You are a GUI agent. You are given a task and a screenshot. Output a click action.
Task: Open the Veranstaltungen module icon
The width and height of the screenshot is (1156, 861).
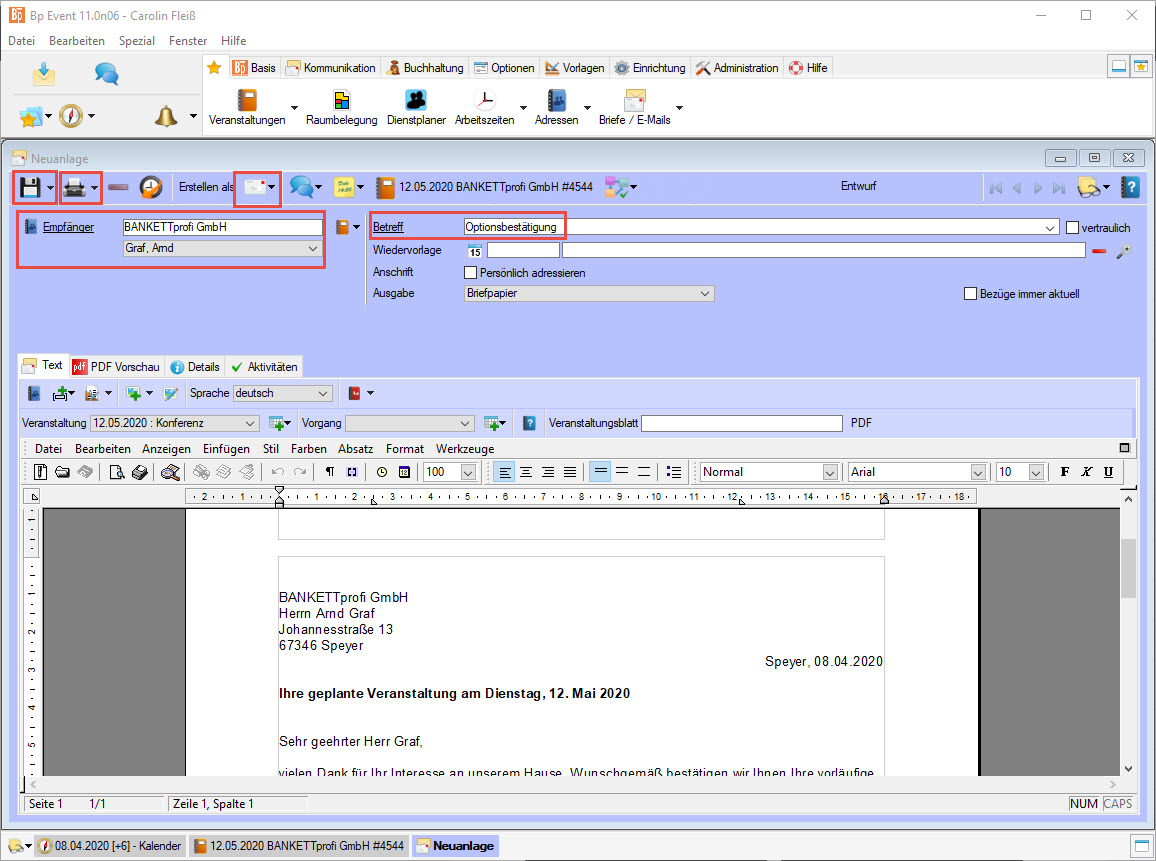(x=247, y=101)
